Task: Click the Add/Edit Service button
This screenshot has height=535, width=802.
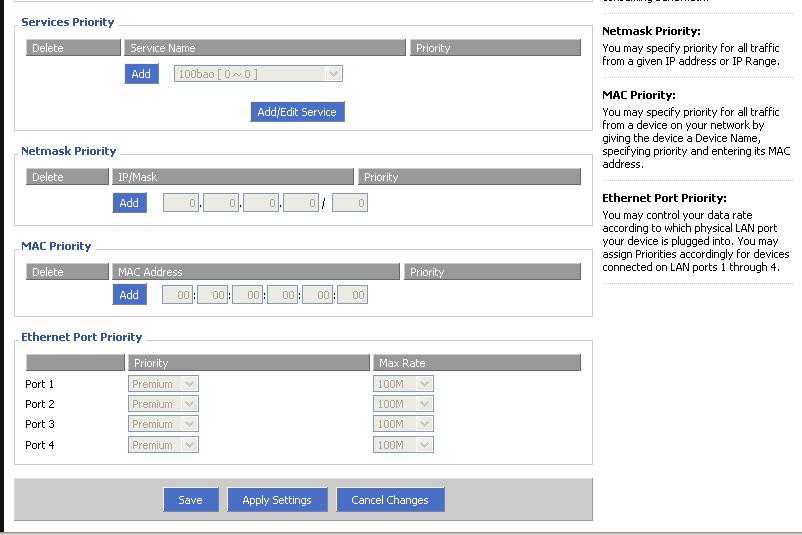Action: pyautogui.click(x=297, y=112)
